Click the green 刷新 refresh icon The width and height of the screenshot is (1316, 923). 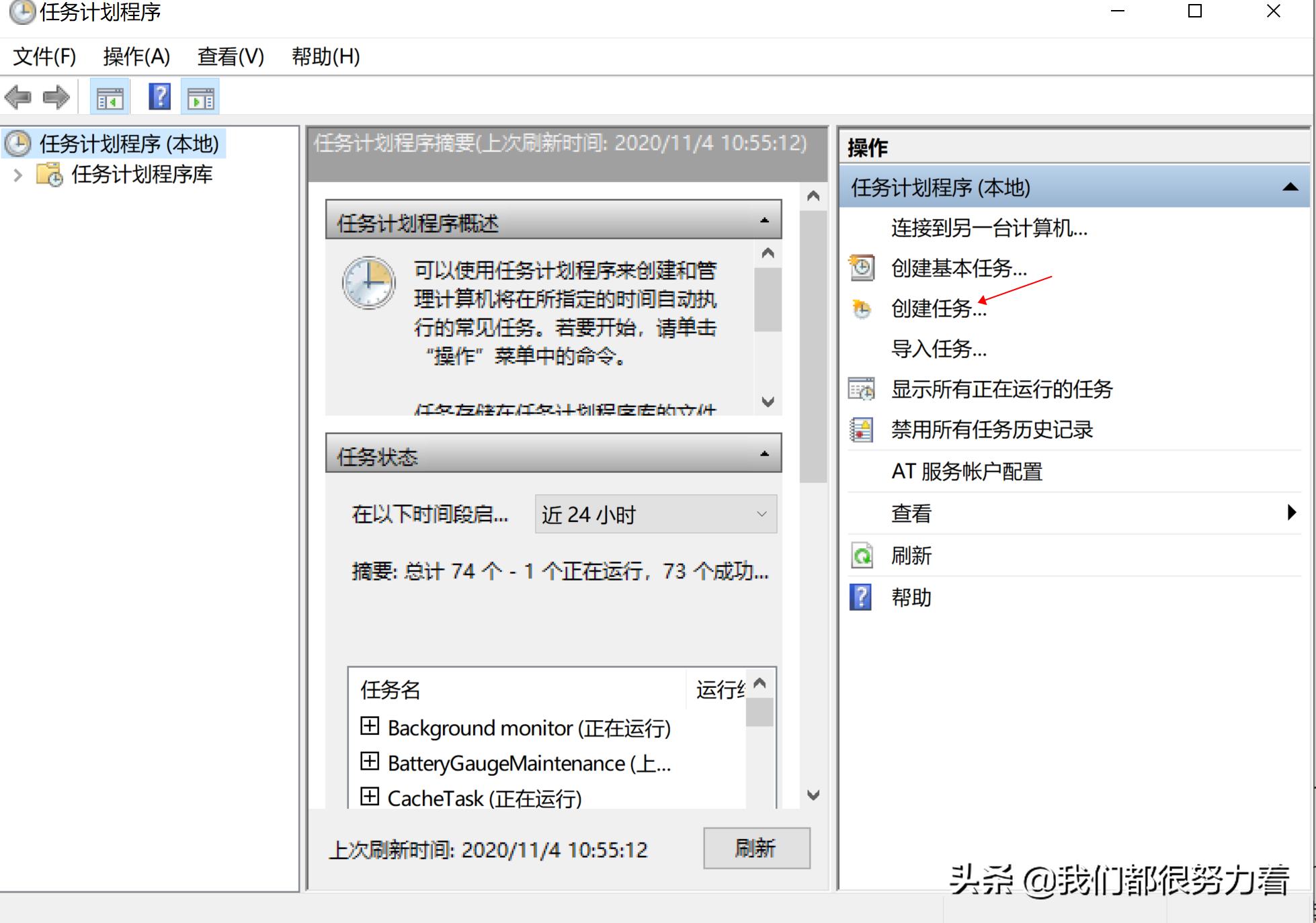coord(861,556)
